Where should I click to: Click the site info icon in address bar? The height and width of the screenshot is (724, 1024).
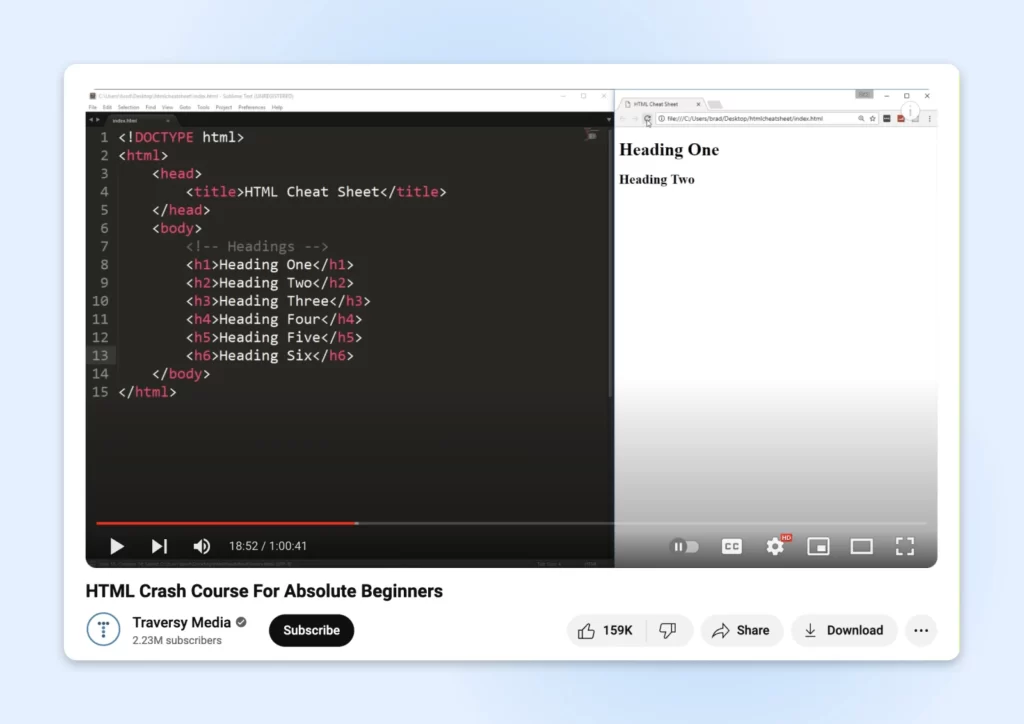(x=662, y=119)
